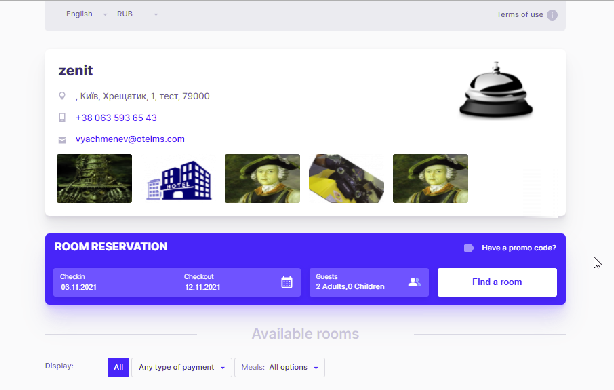This screenshot has width=614, height=390.
Task: Click the location pin icon by address
Action: (62, 96)
